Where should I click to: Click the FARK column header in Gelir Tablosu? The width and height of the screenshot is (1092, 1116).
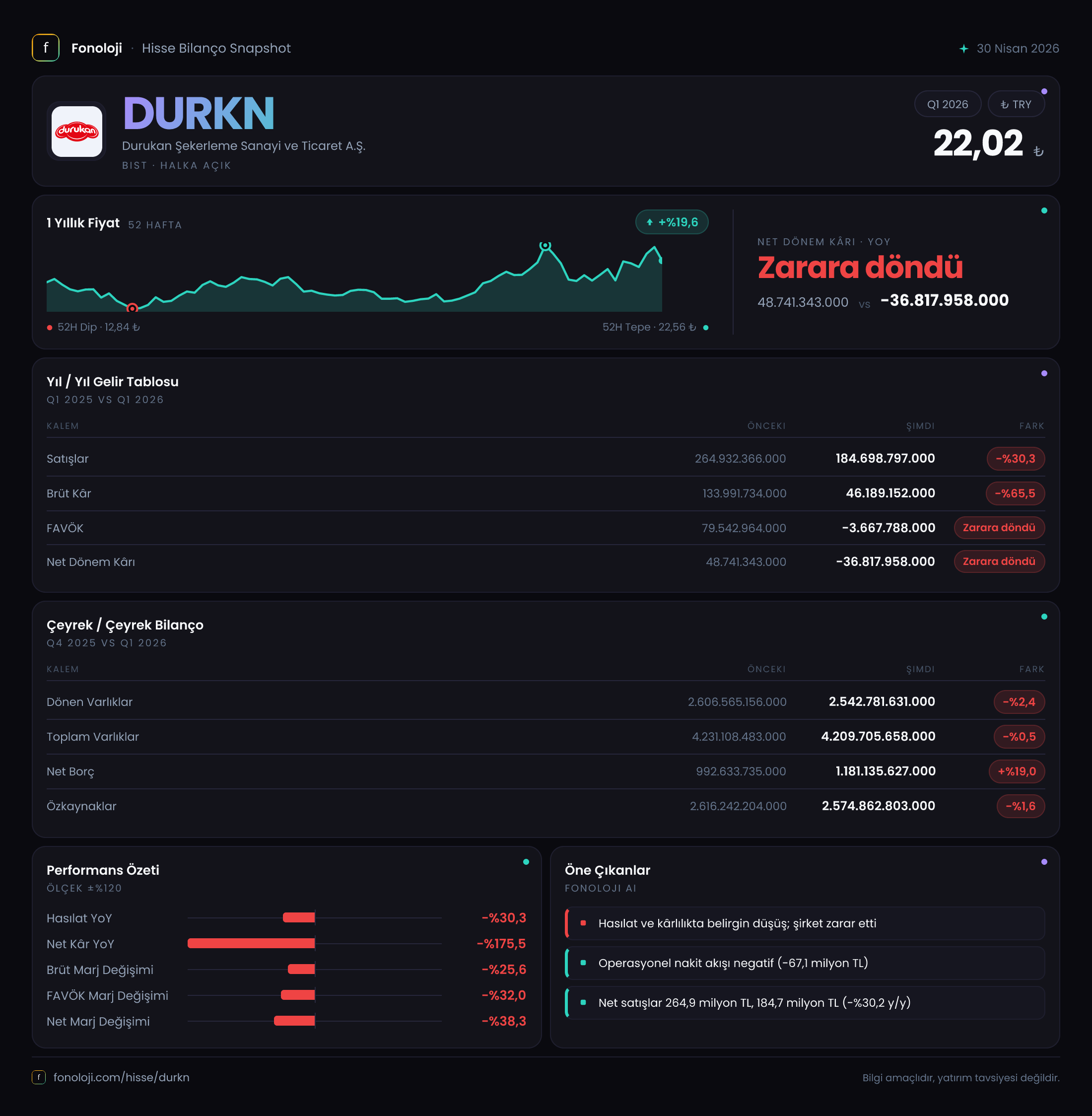(1031, 426)
